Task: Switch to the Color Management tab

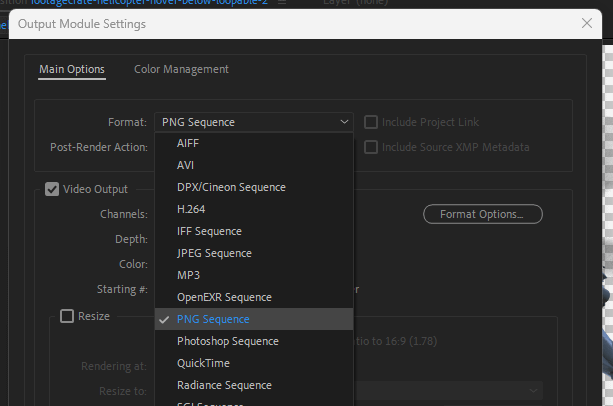Action: 181,69
